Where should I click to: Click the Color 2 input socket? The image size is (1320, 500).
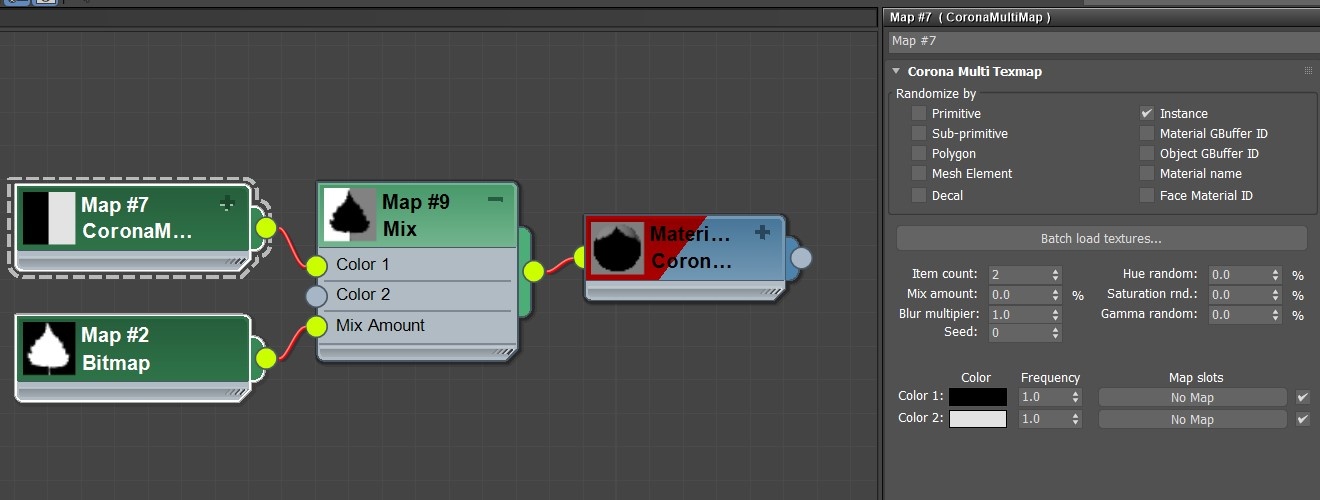(x=316, y=295)
